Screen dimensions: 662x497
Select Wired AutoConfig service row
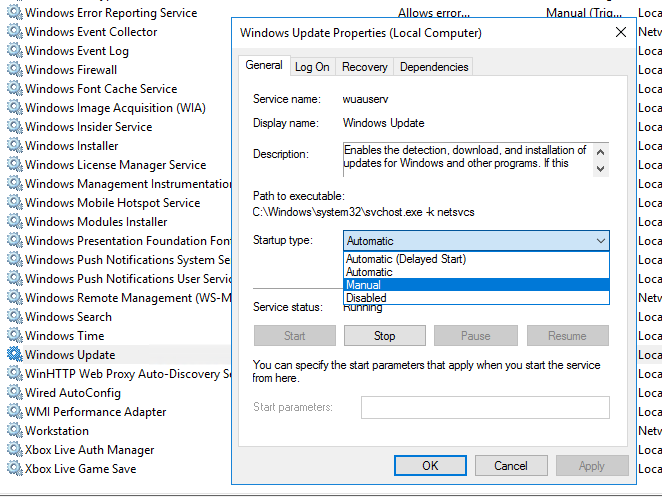(x=73, y=393)
